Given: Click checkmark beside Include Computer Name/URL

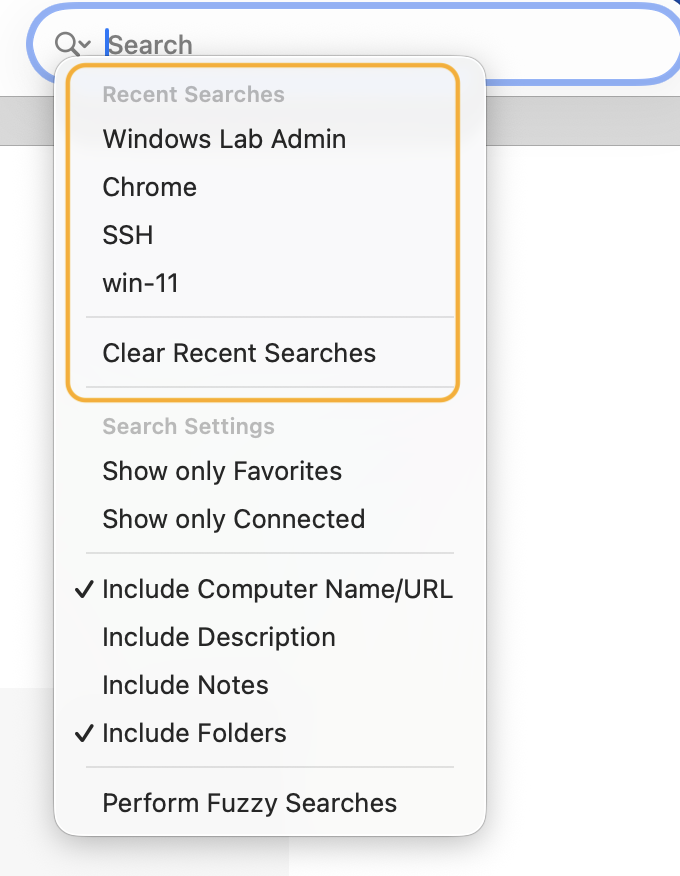Looking at the screenshot, I should point(84,589).
